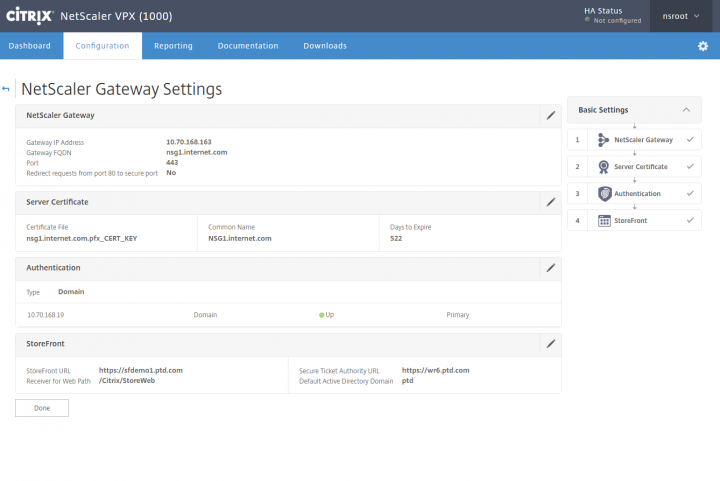Screen dimensions: 720x481
Task: Click the NetScaler Gateway step icon
Action: coord(604,140)
